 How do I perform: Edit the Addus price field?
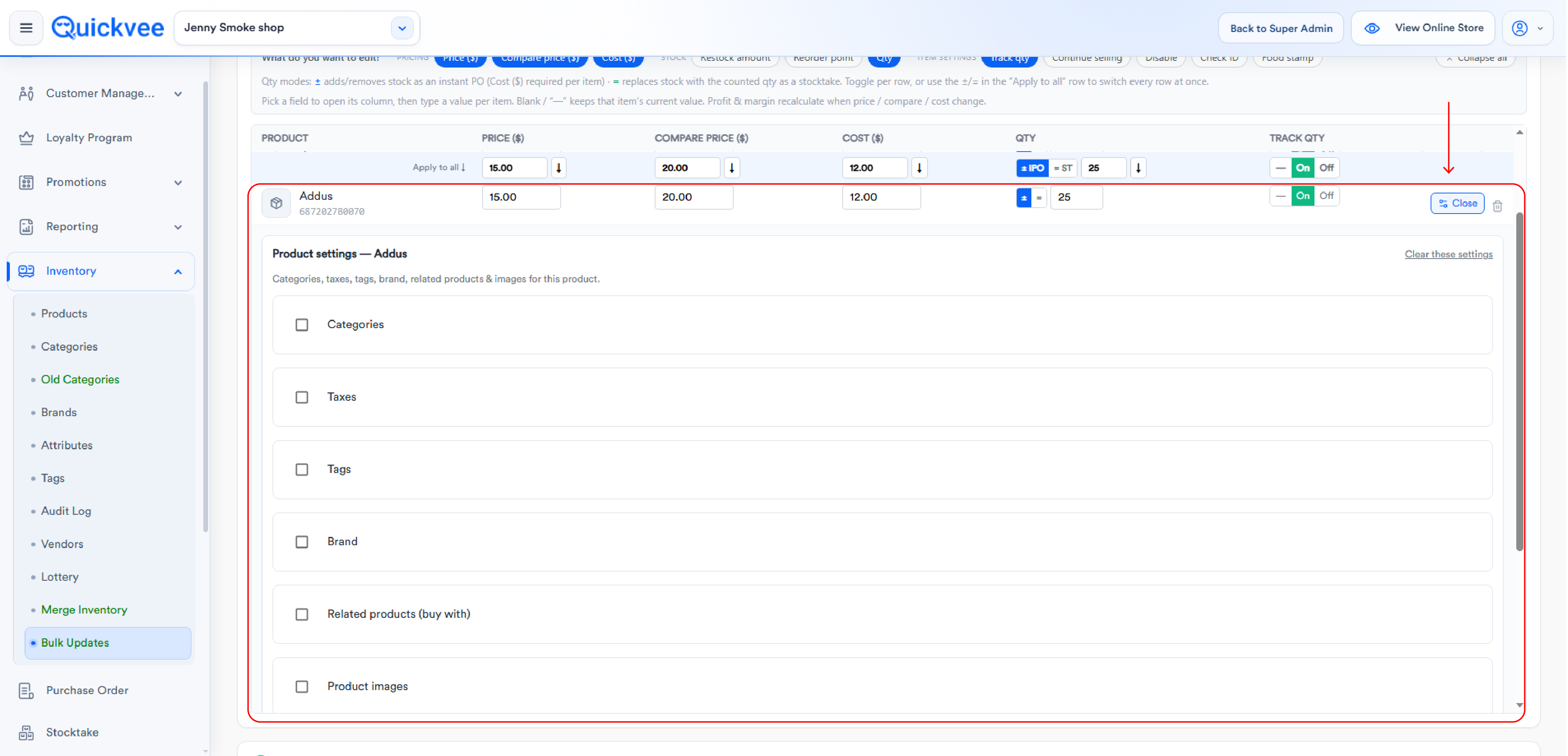[x=521, y=197]
